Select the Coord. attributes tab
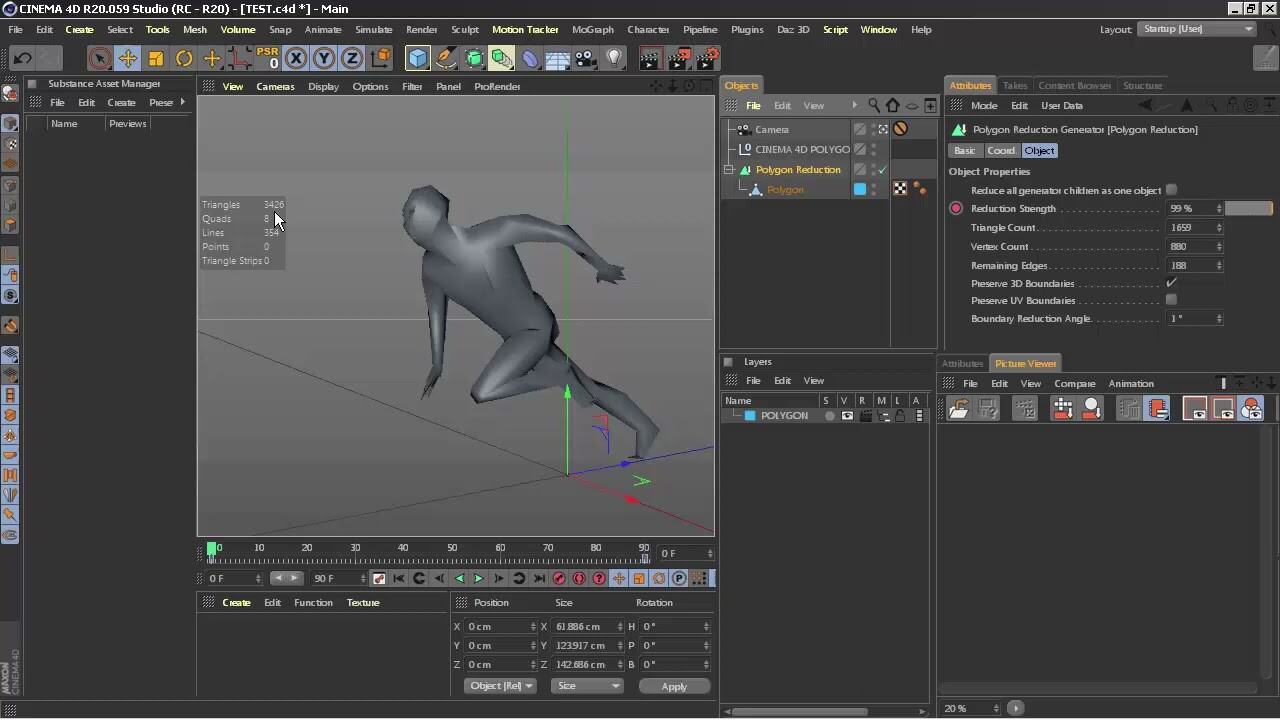Image resolution: width=1280 pixels, height=720 pixels. (x=1001, y=150)
